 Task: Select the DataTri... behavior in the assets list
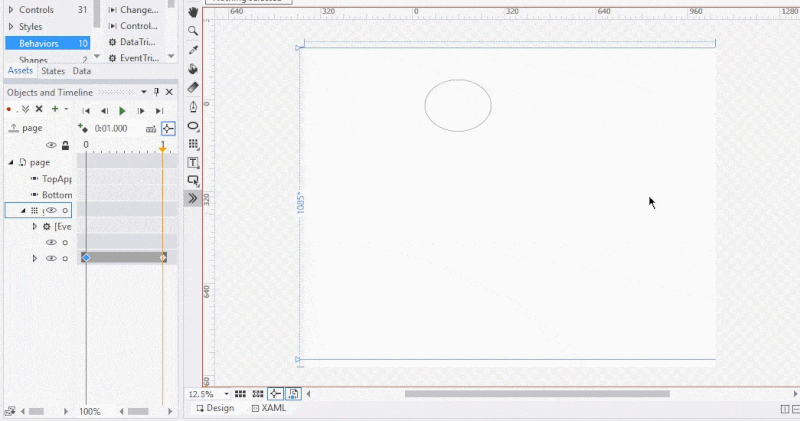click(133, 42)
